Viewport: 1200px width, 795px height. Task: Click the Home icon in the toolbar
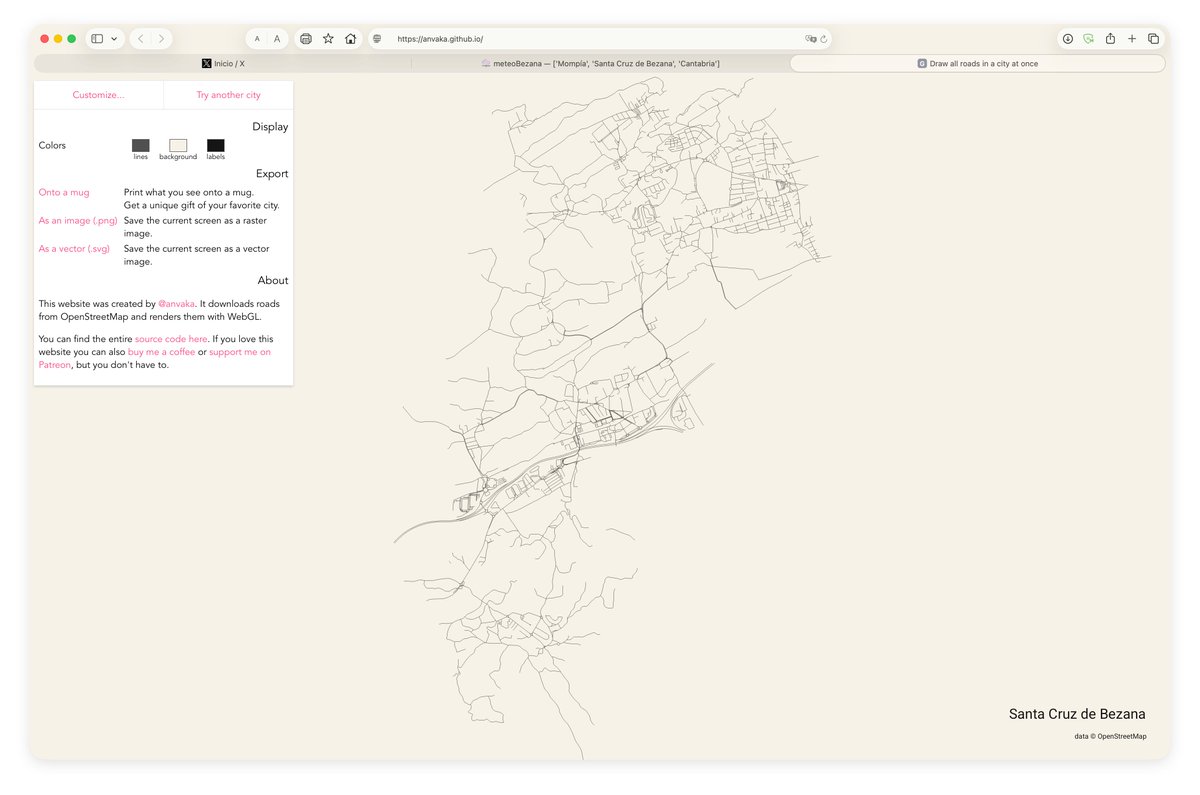(351, 38)
